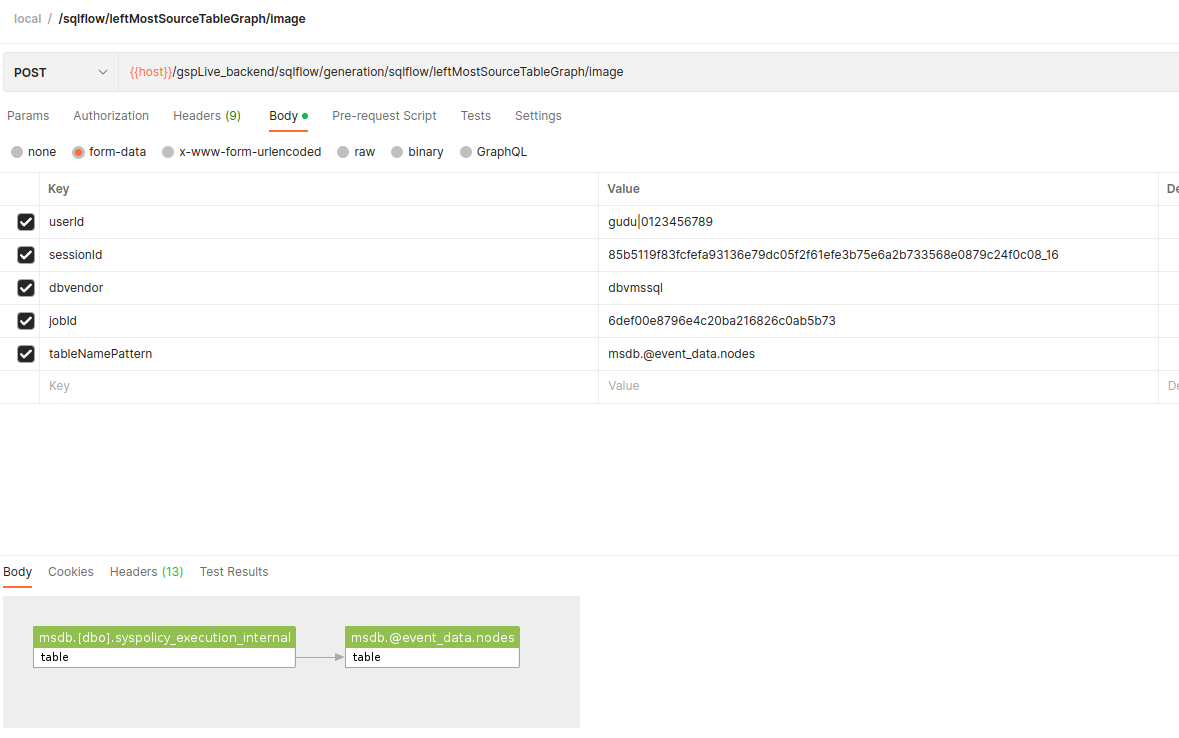Open the Tests tab
This screenshot has height=738, width=1179.
click(475, 116)
